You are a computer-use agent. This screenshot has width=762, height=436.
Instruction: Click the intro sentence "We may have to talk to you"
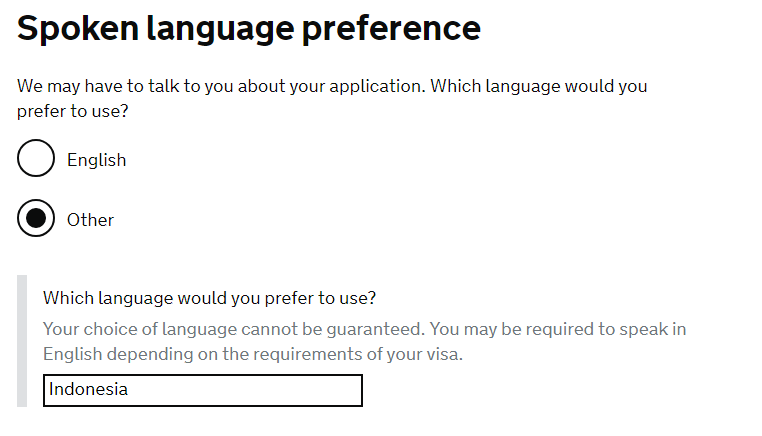click(x=120, y=86)
